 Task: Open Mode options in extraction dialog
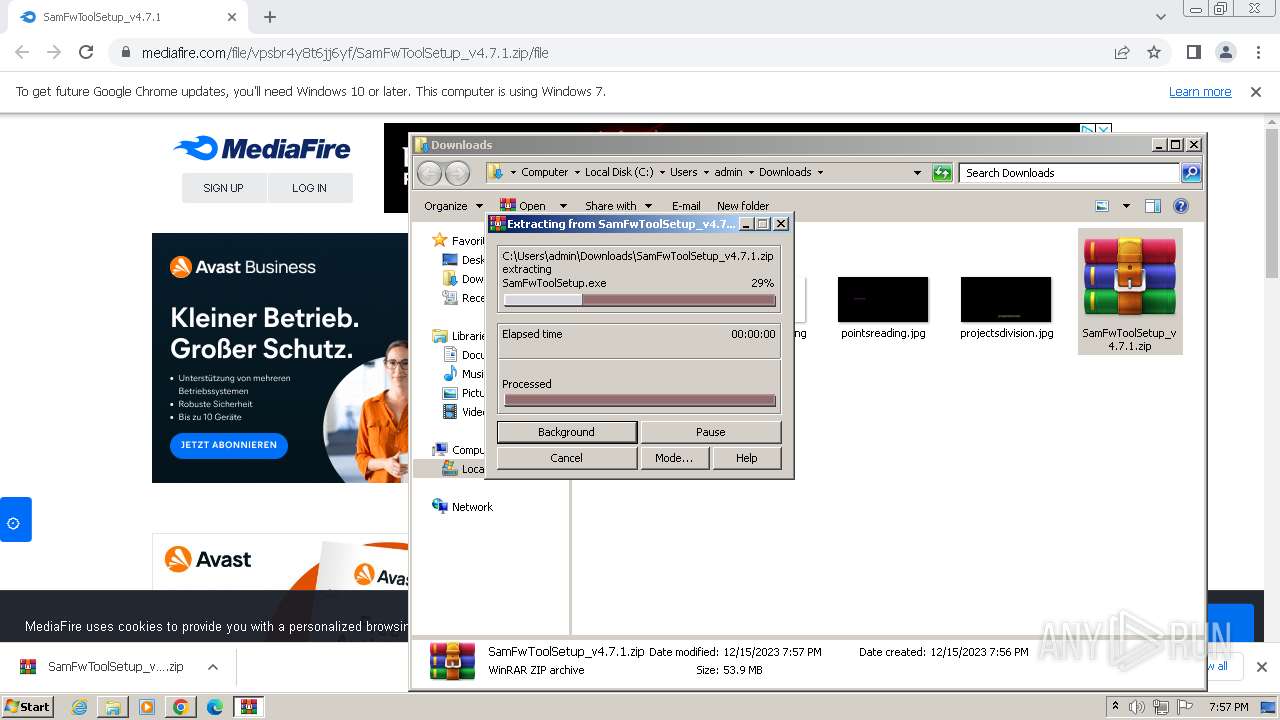point(674,458)
